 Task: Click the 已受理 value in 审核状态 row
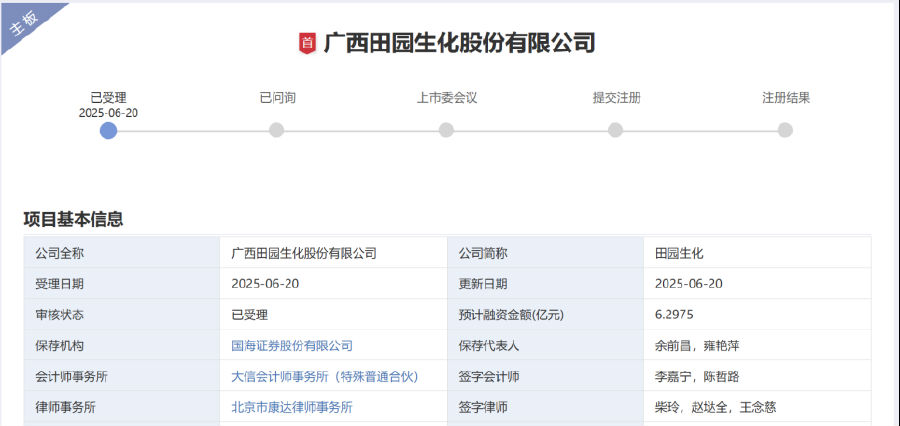(x=249, y=315)
